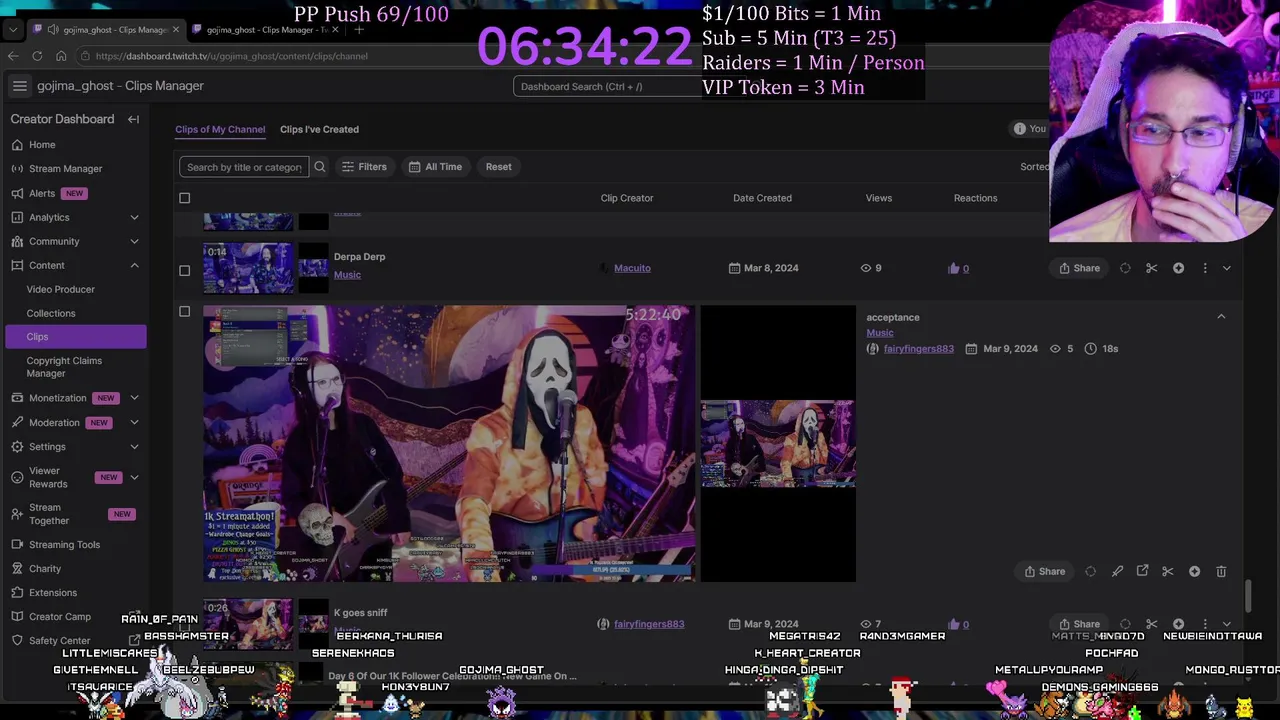The width and height of the screenshot is (1280, 720).
Task: Click the feature star icon for acceptance clip
Action: (1194, 572)
